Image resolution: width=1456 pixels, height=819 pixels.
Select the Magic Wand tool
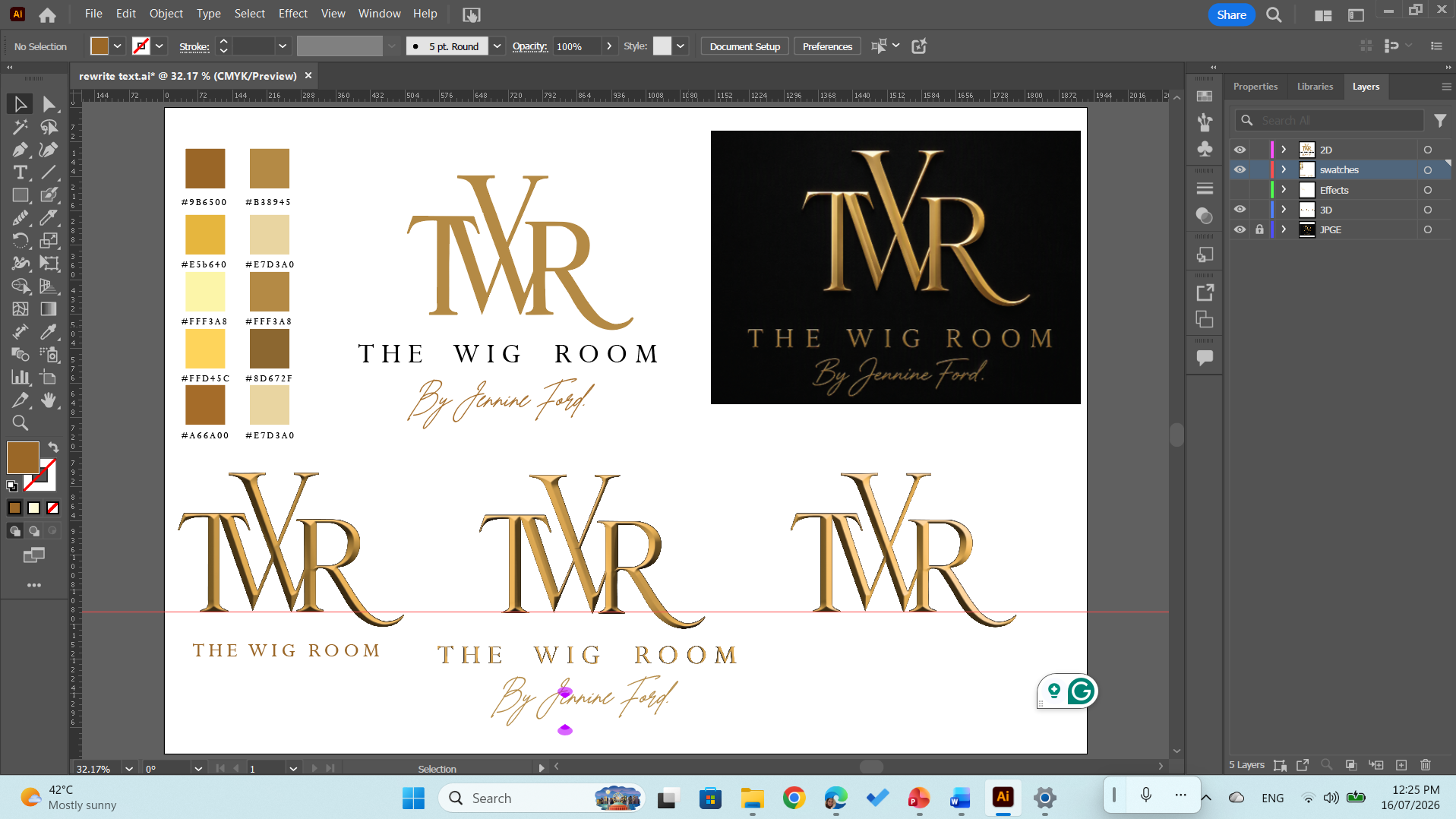click(x=20, y=127)
